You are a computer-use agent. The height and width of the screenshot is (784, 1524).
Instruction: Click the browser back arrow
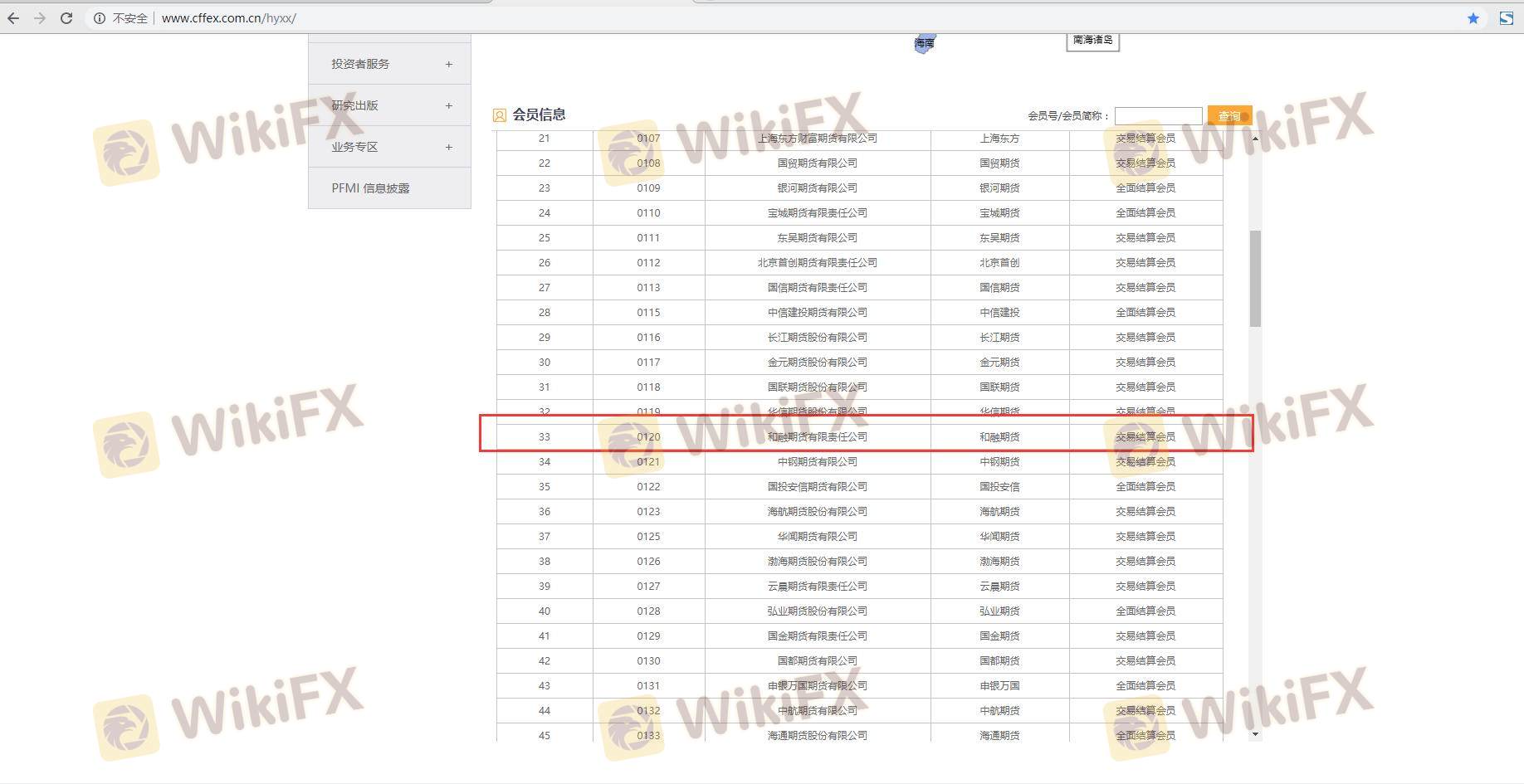tap(13, 18)
